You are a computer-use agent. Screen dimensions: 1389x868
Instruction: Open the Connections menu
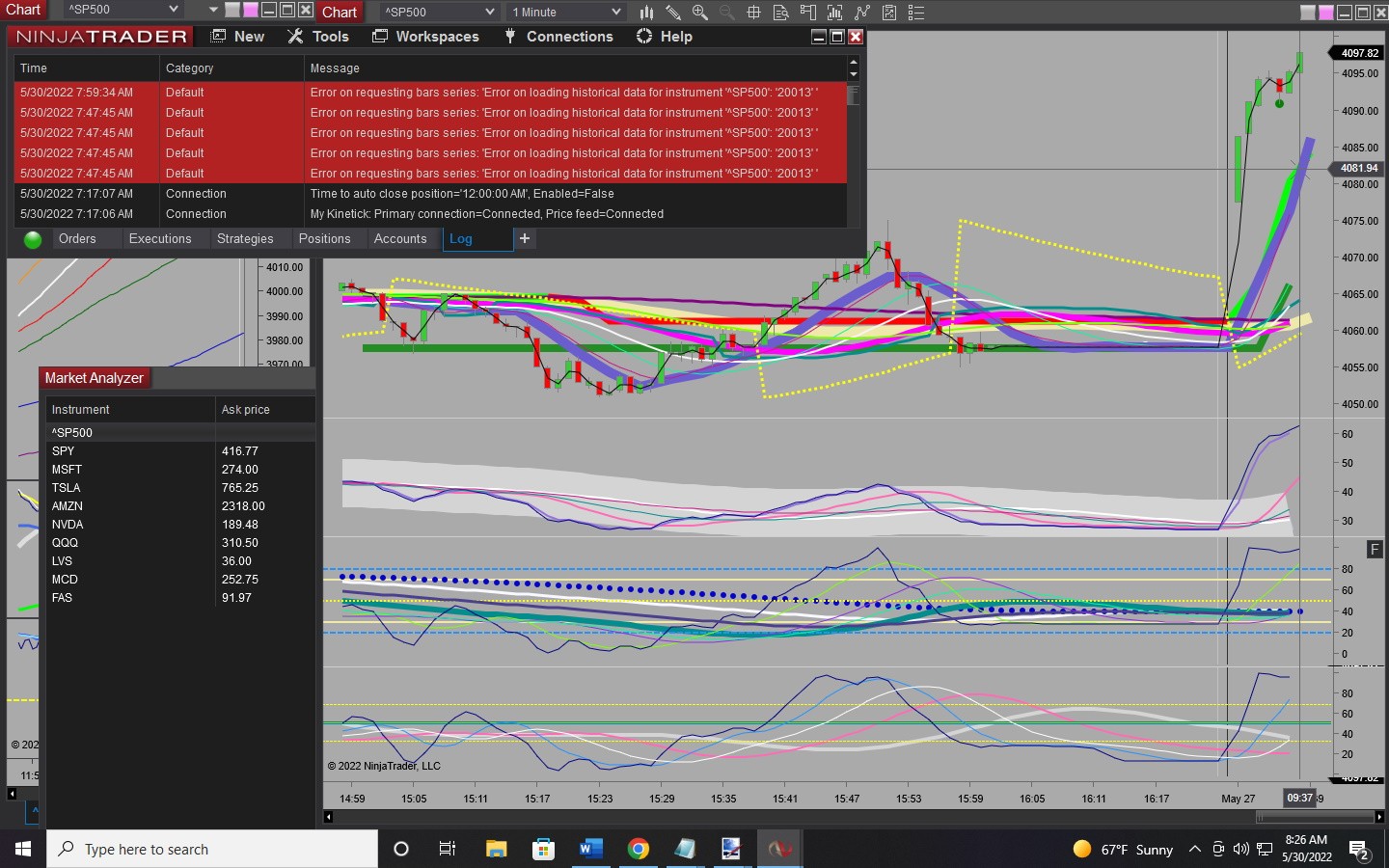point(569,37)
